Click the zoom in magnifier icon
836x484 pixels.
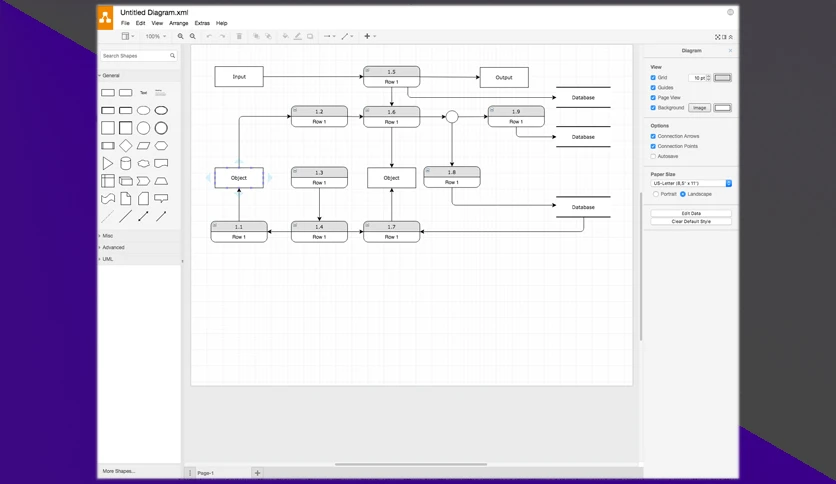[x=180, y=36]
